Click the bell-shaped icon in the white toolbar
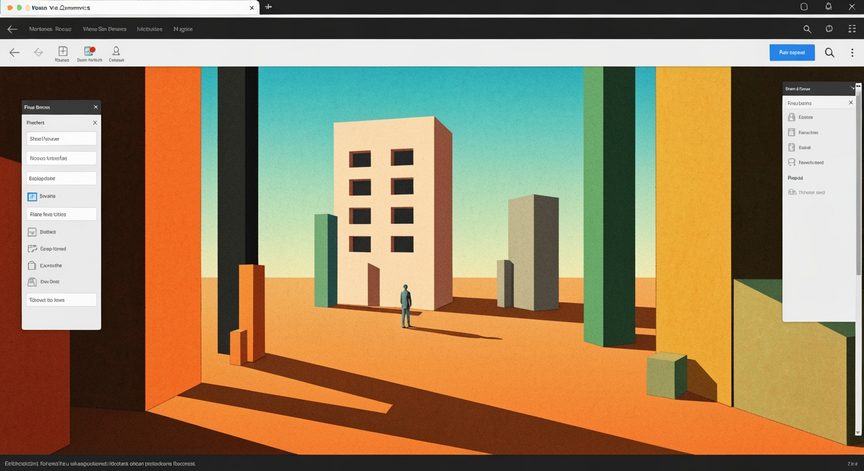Image resolution: width=864 pixels, height=471 pixels. pos(116,51)
